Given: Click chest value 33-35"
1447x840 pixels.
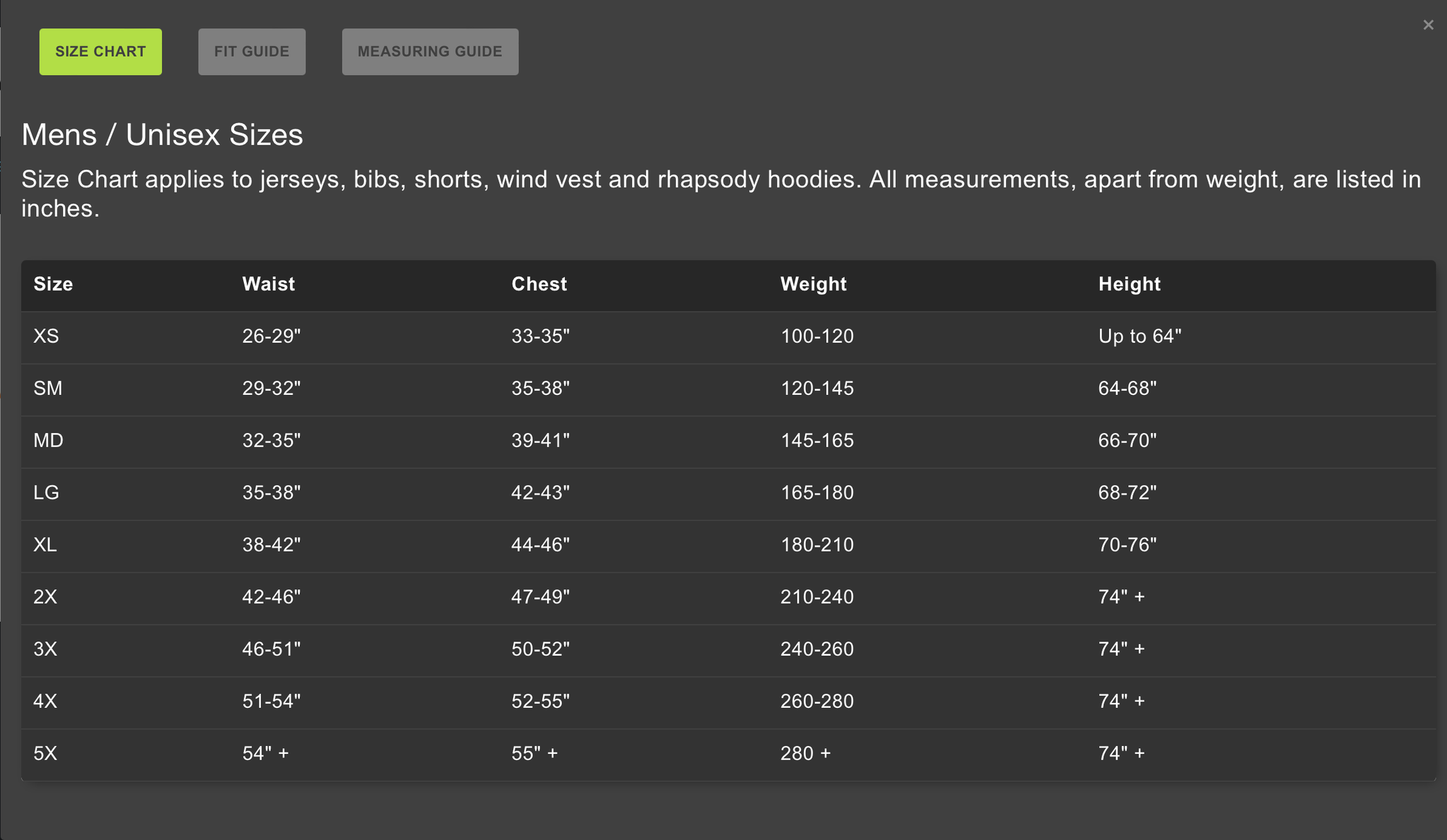Looking at the screenshot, I should tap(541, 336).
